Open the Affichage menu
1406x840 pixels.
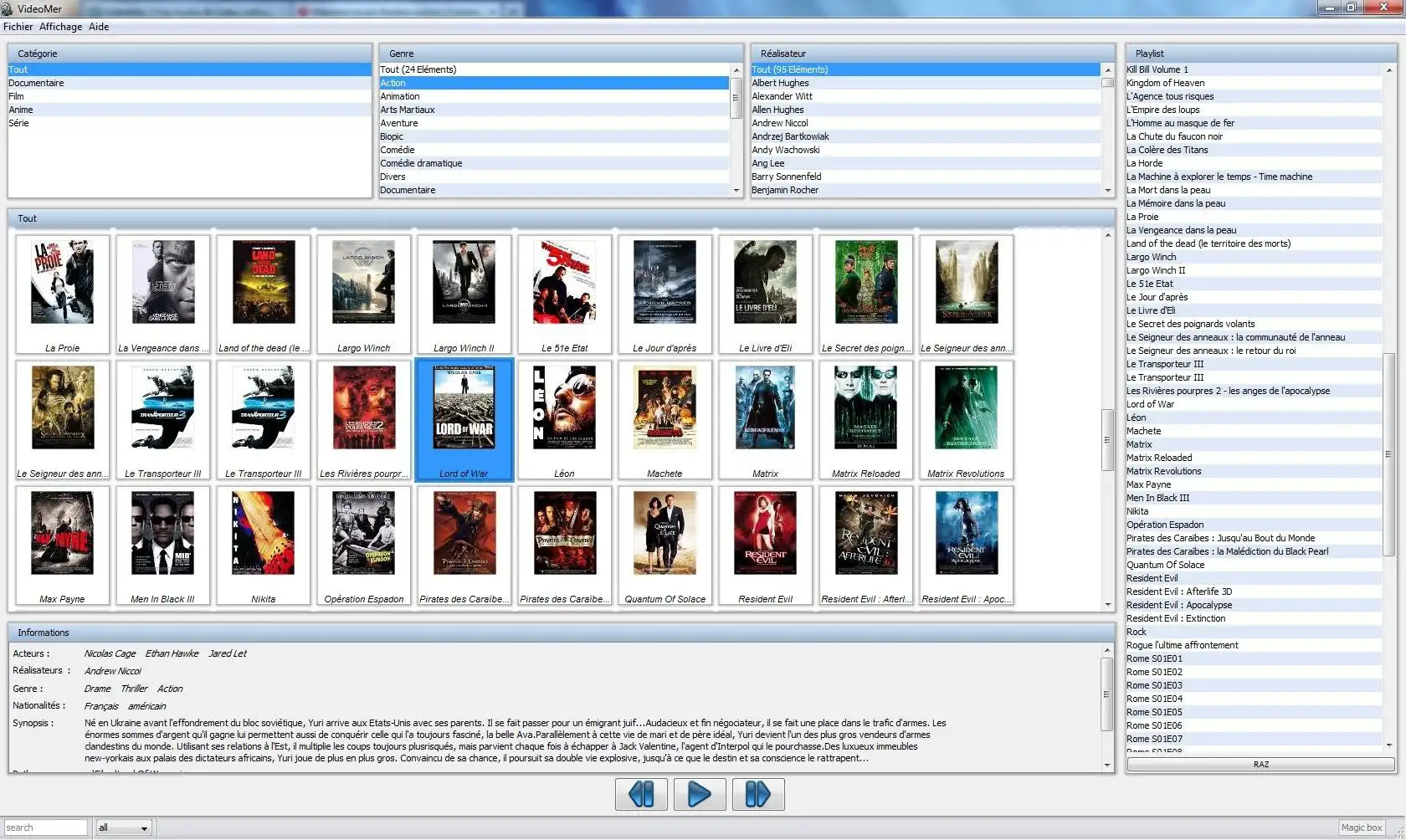[60, 27]
